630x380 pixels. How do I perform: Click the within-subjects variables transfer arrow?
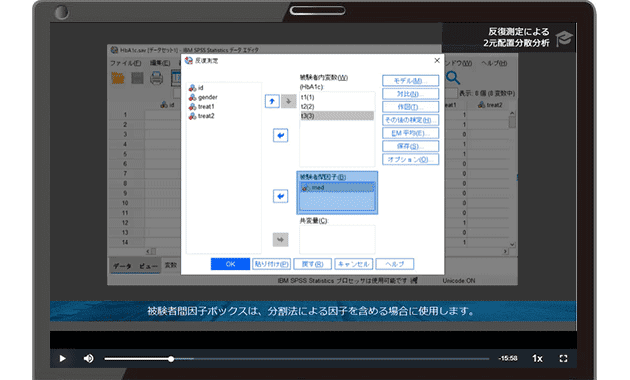(280, 135)
